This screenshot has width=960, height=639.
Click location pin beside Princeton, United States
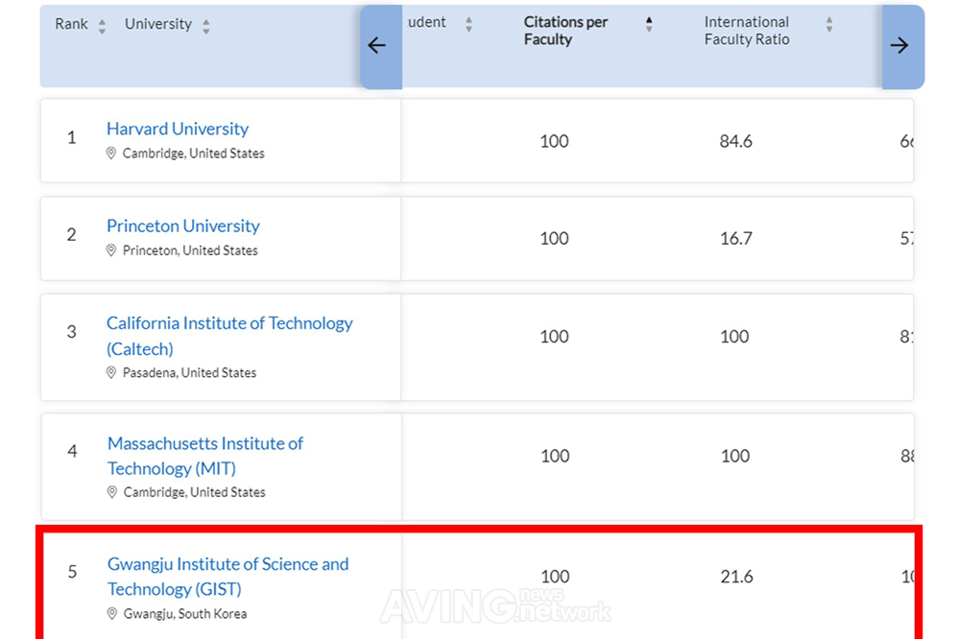111,250
